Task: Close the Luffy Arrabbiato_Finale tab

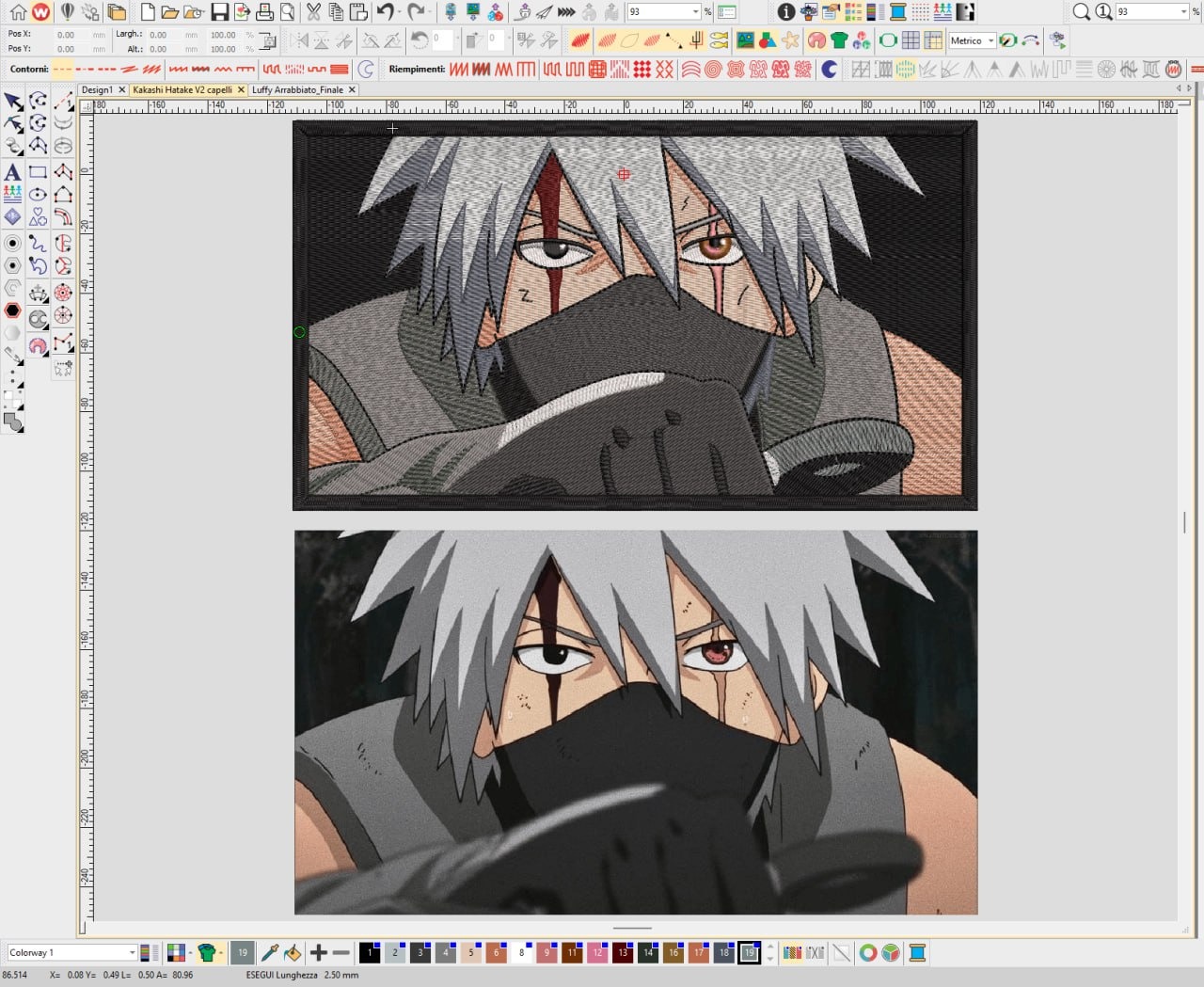Action: tap(353, 89)
